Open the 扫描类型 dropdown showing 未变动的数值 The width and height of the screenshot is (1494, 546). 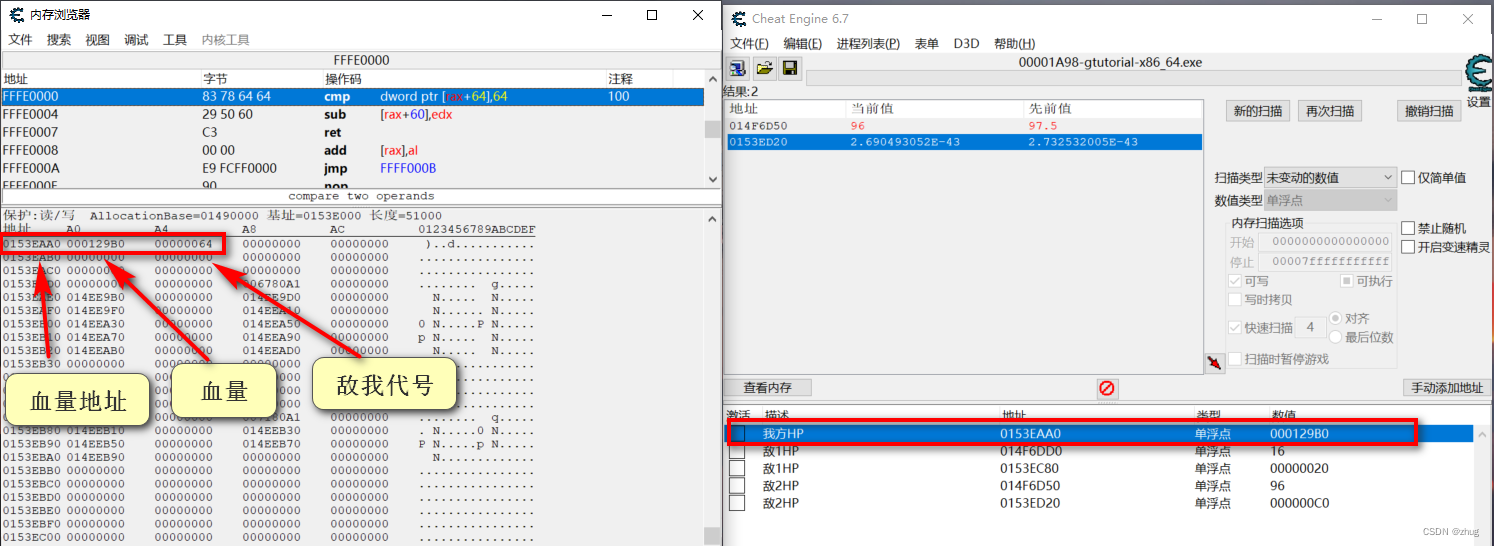(x=1330, y=177)
